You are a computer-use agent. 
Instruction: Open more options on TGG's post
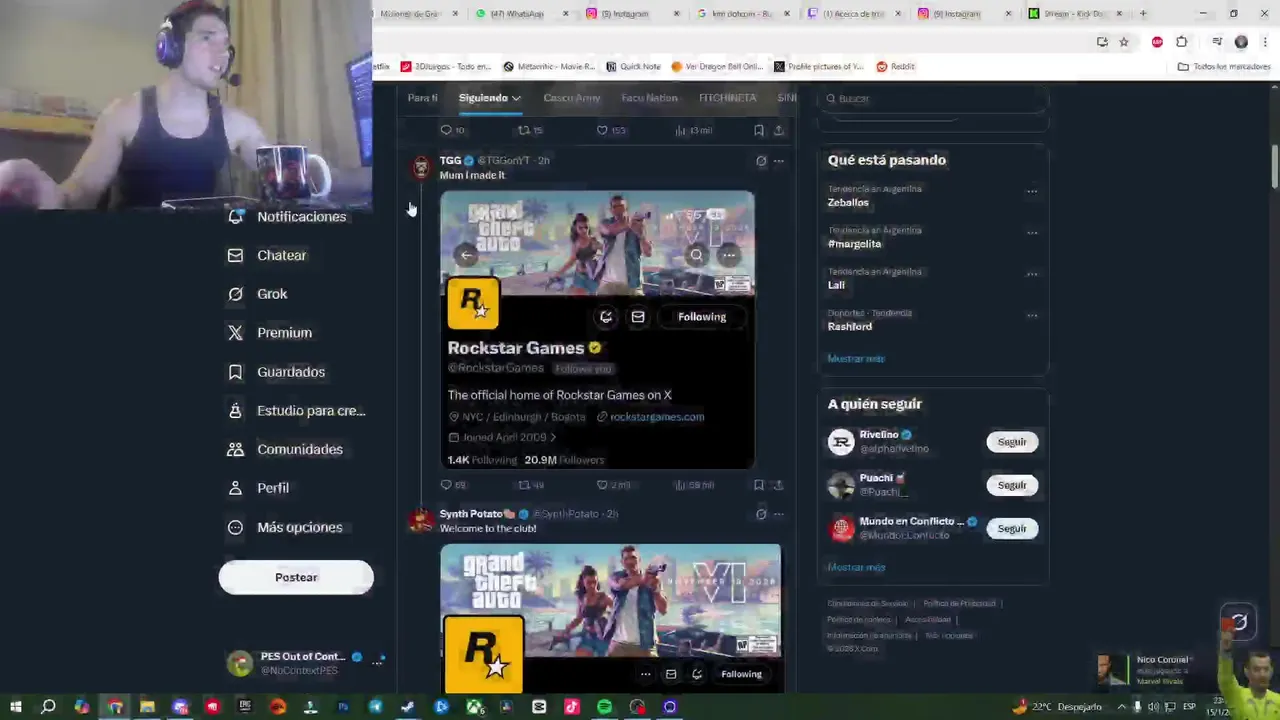coord(779,161)
